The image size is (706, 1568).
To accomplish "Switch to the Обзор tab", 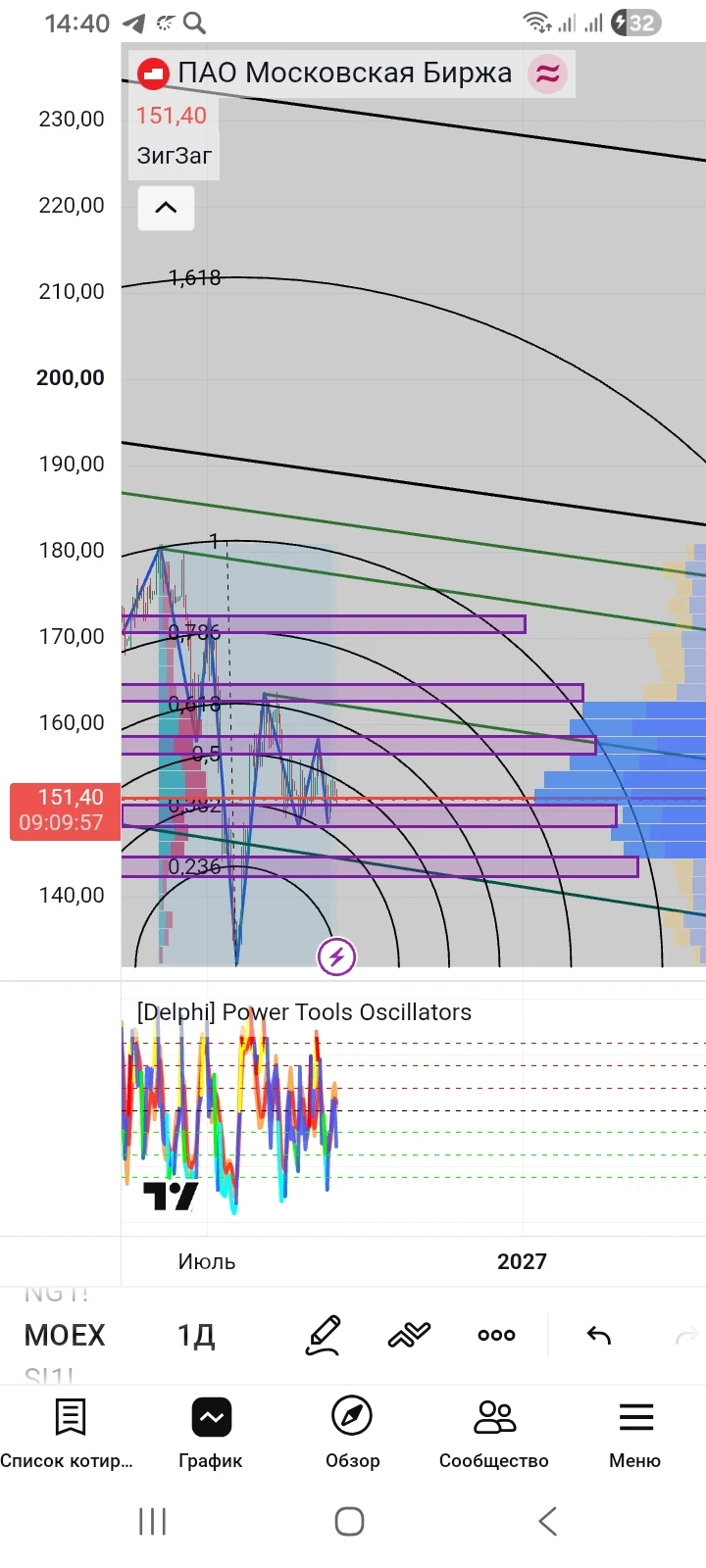I will coord(352,1434).
